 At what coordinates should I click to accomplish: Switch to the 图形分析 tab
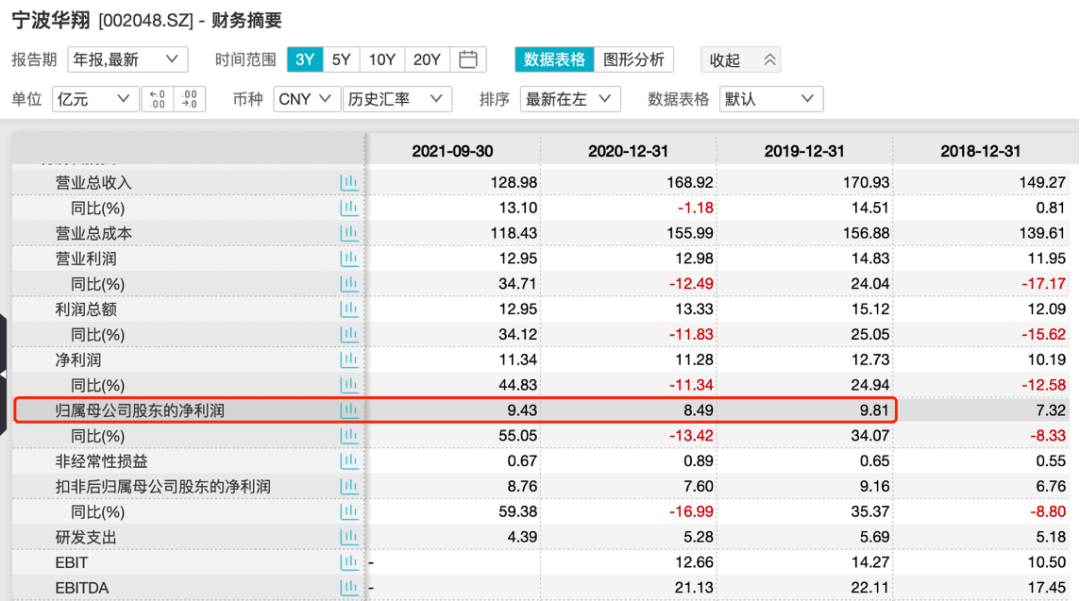point(634,60)
